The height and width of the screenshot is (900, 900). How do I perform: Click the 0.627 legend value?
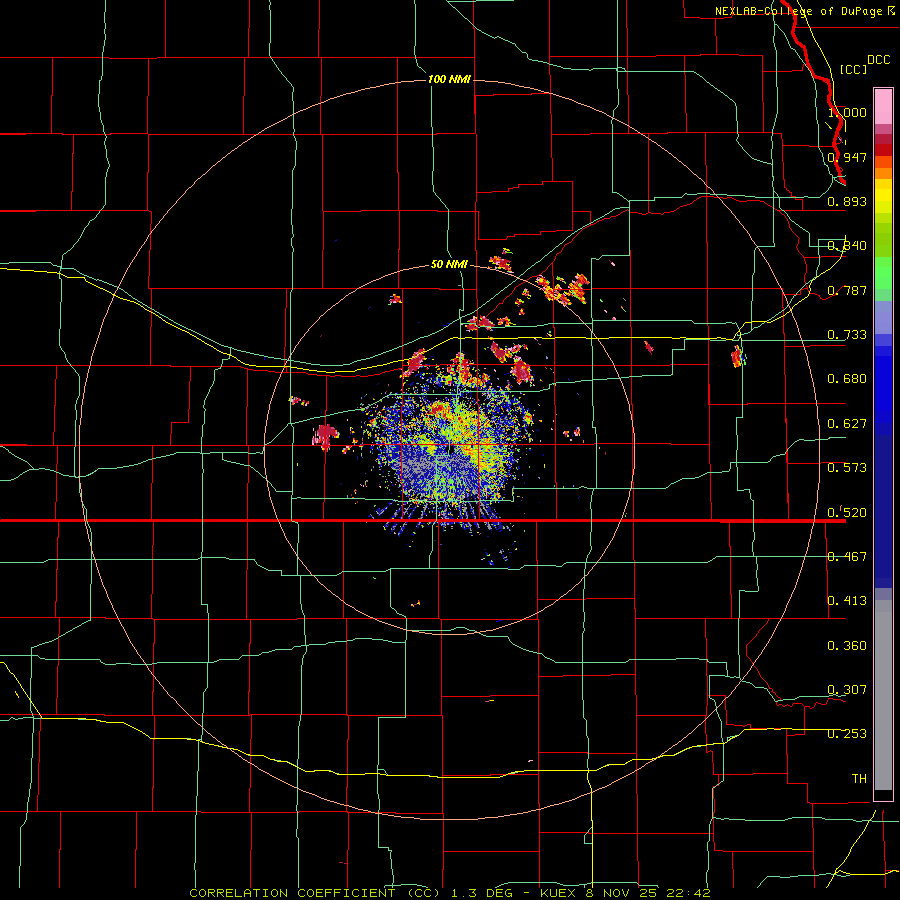[x=847, y=424]
